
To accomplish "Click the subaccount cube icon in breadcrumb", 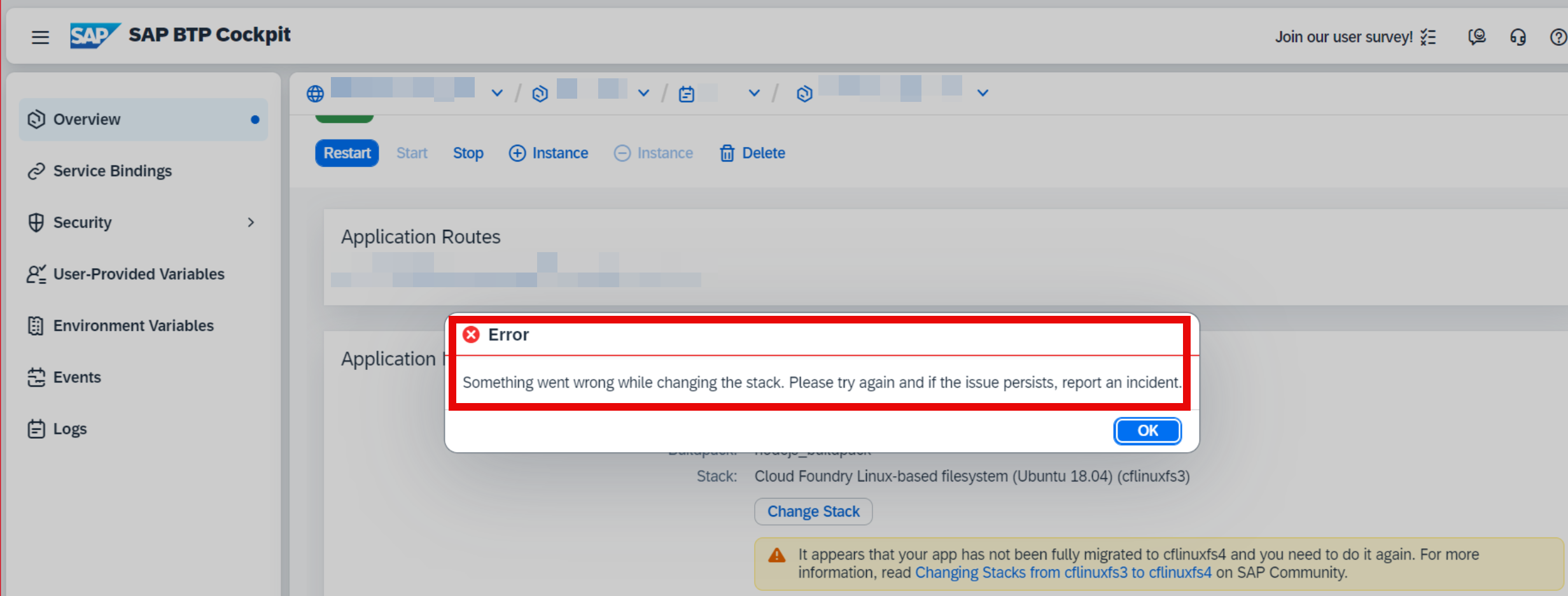I will [540, 94].
